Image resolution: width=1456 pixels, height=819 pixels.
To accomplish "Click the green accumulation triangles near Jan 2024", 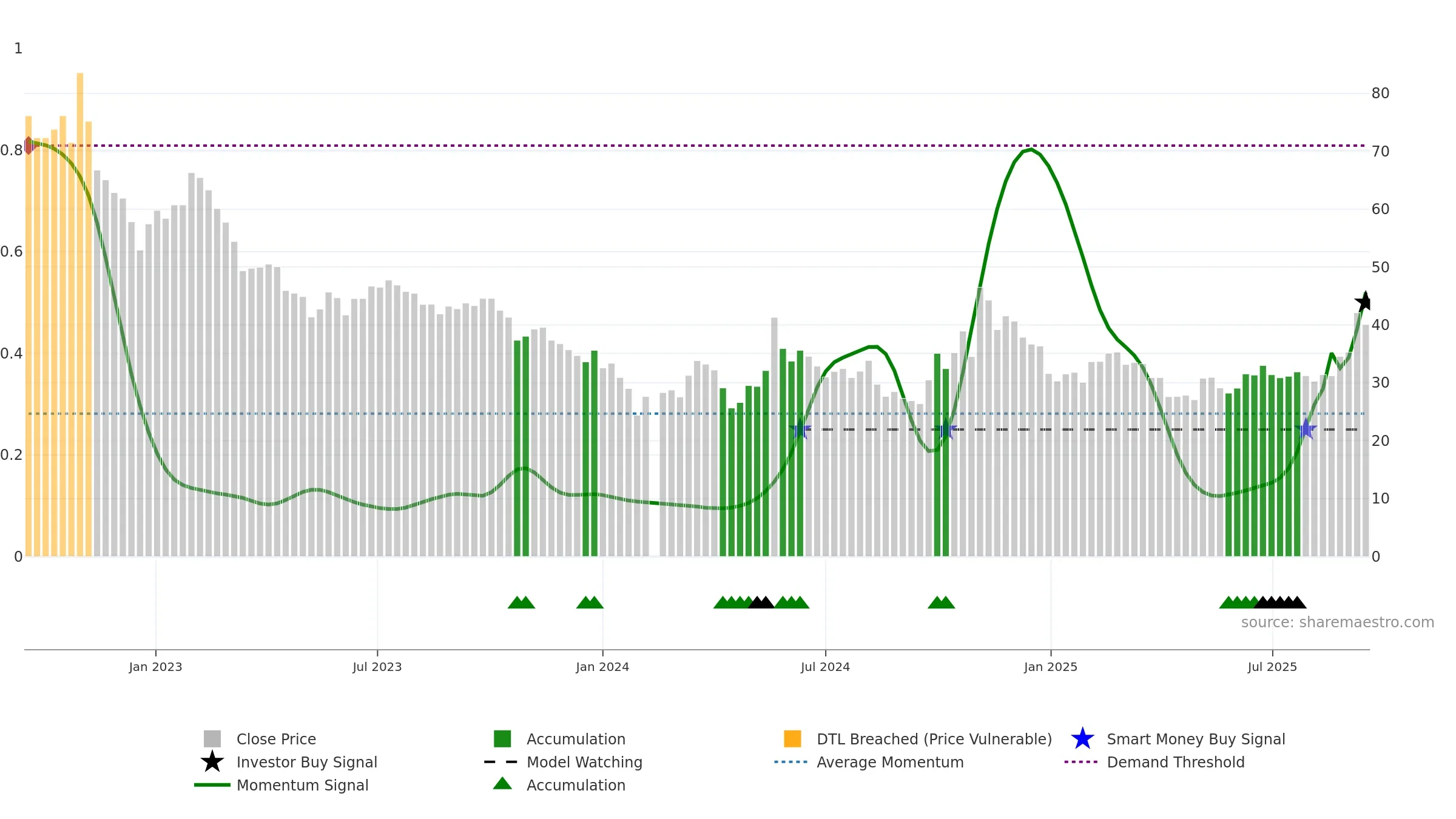I will (x=590, y=602).
